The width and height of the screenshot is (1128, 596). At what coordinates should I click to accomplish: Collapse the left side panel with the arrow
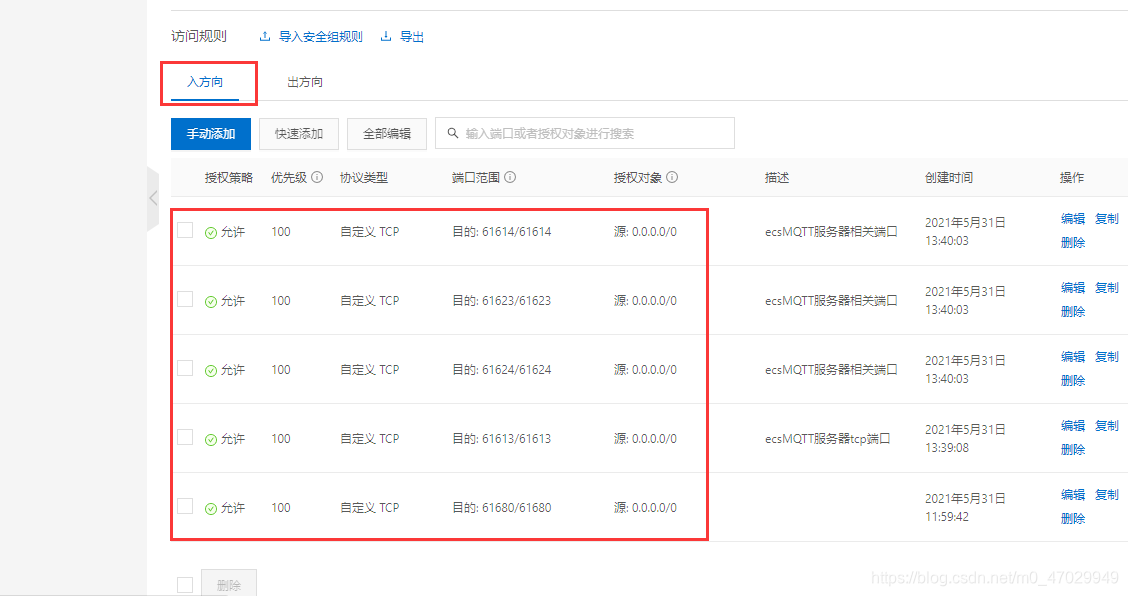(x=152, y=198)
